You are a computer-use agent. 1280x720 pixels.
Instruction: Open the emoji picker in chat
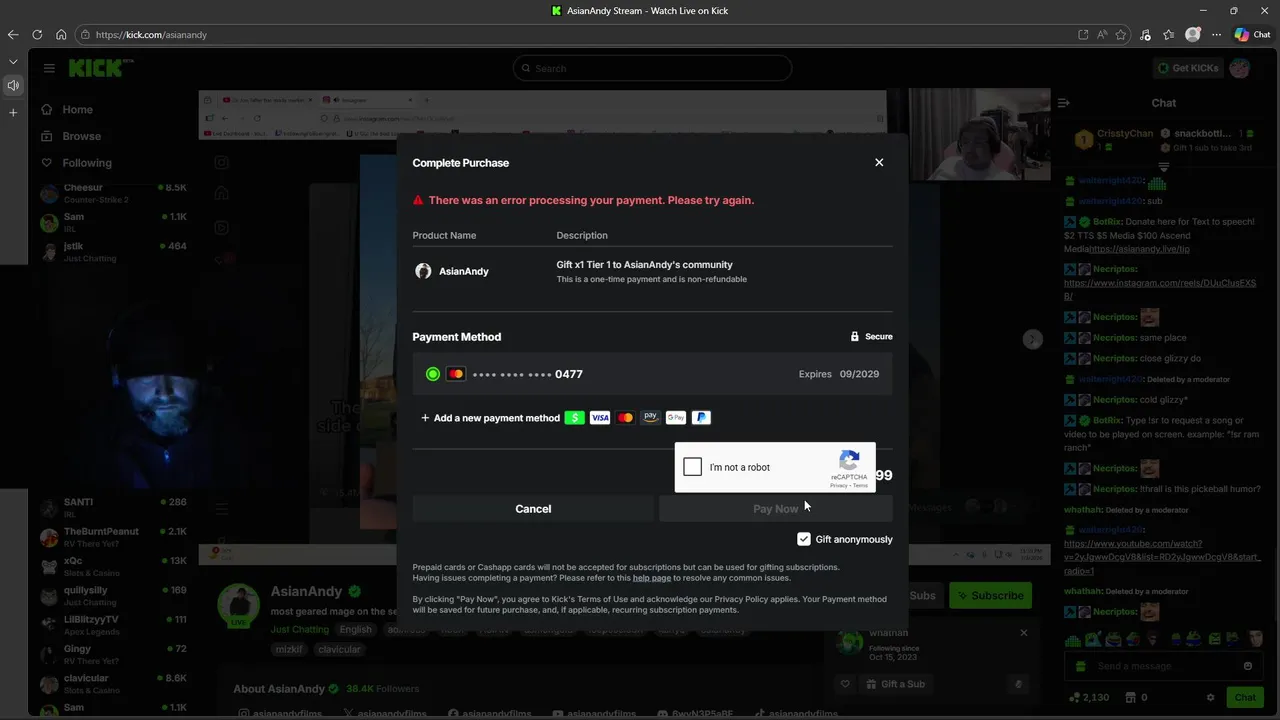[1248, 666]
